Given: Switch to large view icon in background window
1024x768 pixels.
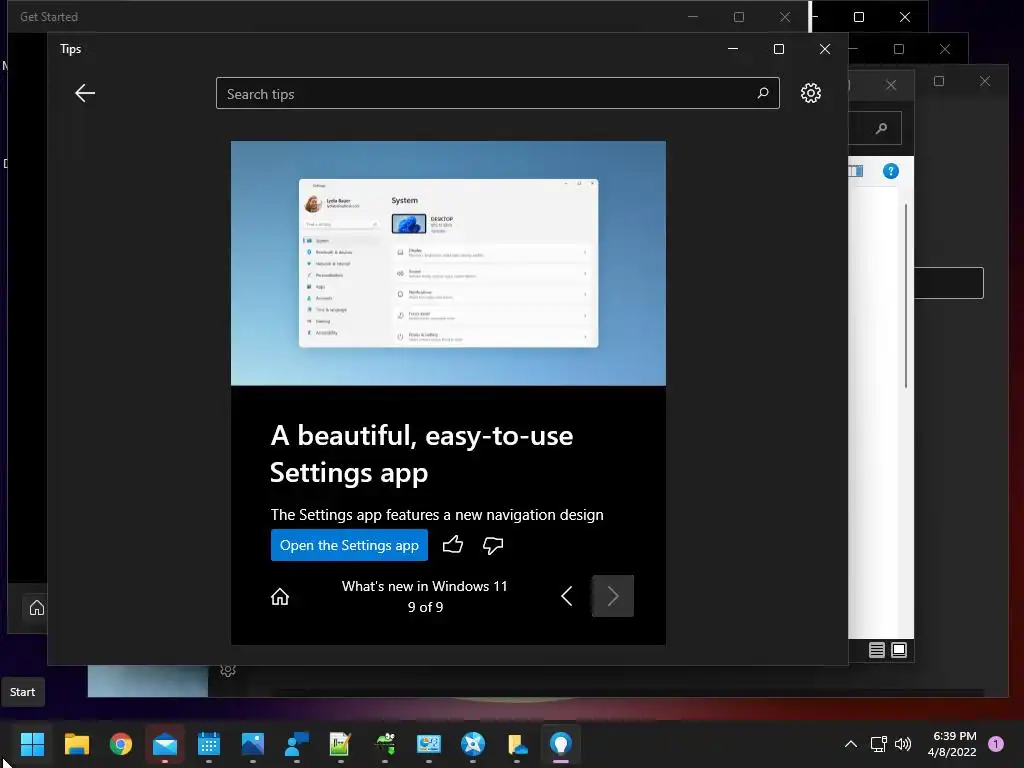Looking at the screenshot, I should 899,650.
